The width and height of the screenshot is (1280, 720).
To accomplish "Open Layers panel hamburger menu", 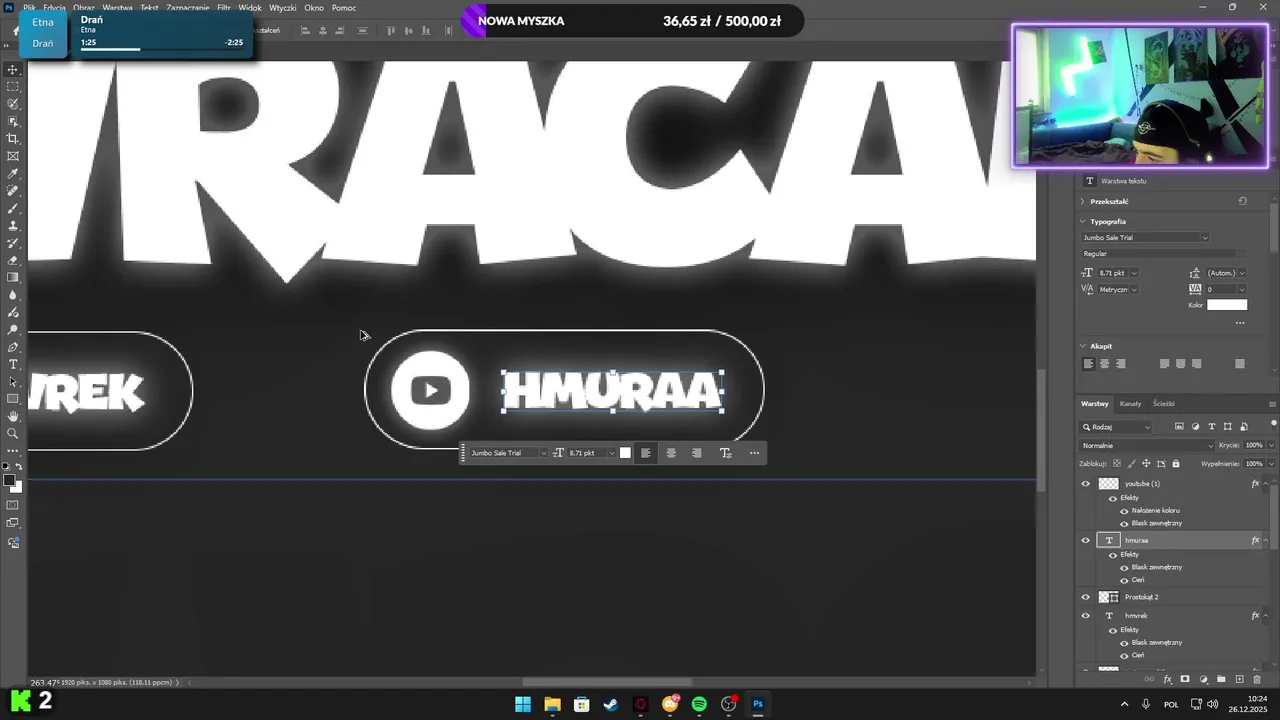I will click(1272, 404).
